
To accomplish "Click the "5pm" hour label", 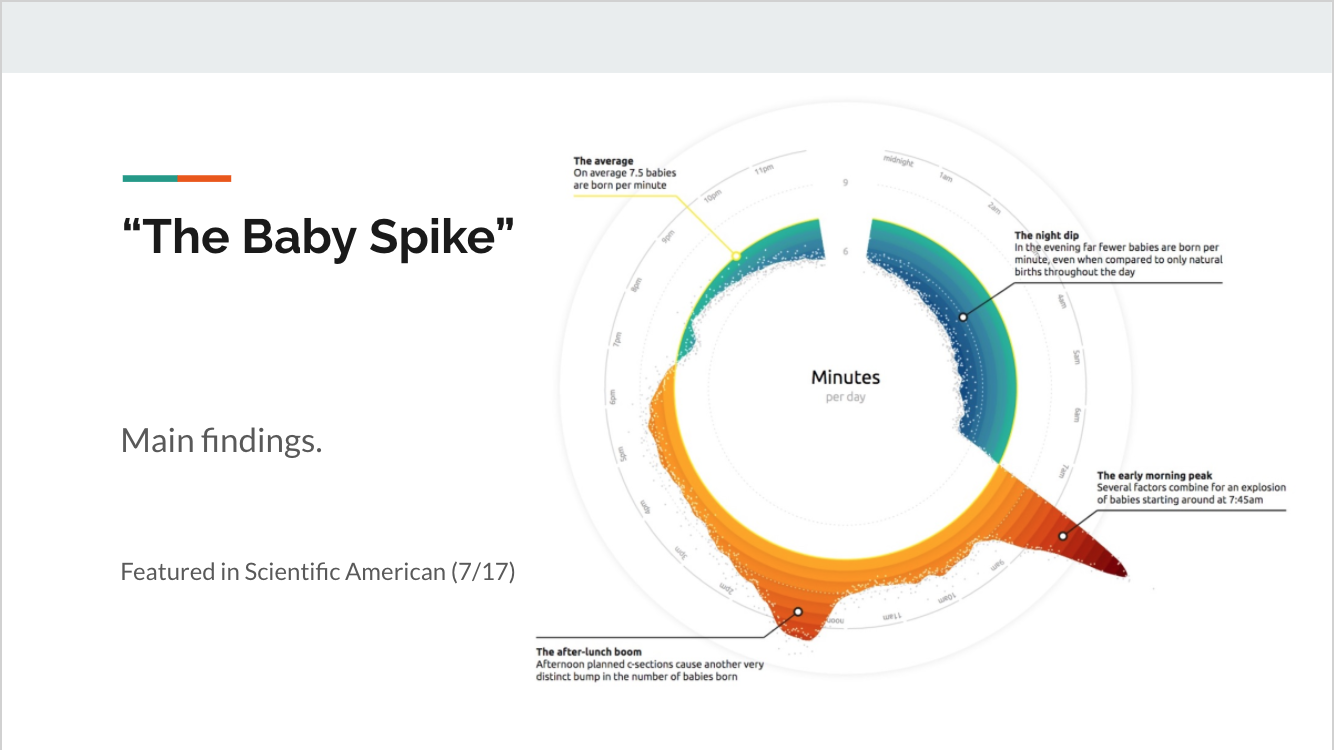I will pos(622,453).
